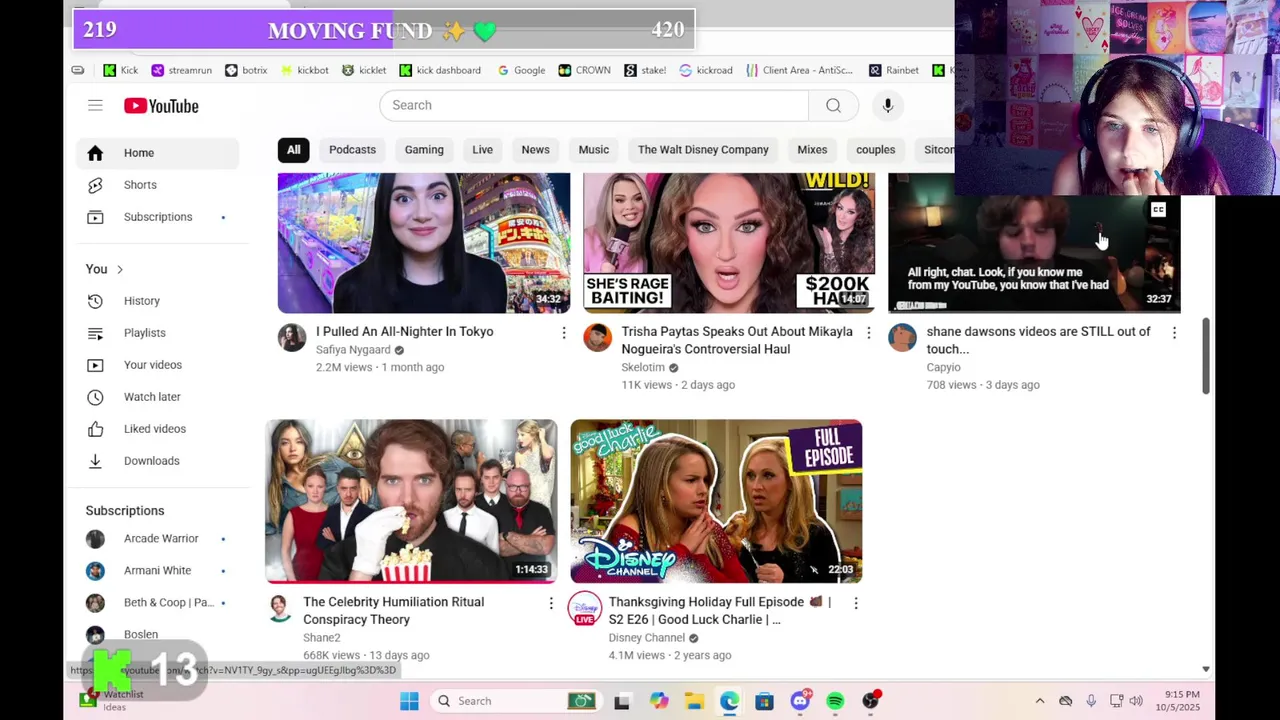Open Downloads in sidebar
The height and width of the screenshot is (720, 1280).
157,461
